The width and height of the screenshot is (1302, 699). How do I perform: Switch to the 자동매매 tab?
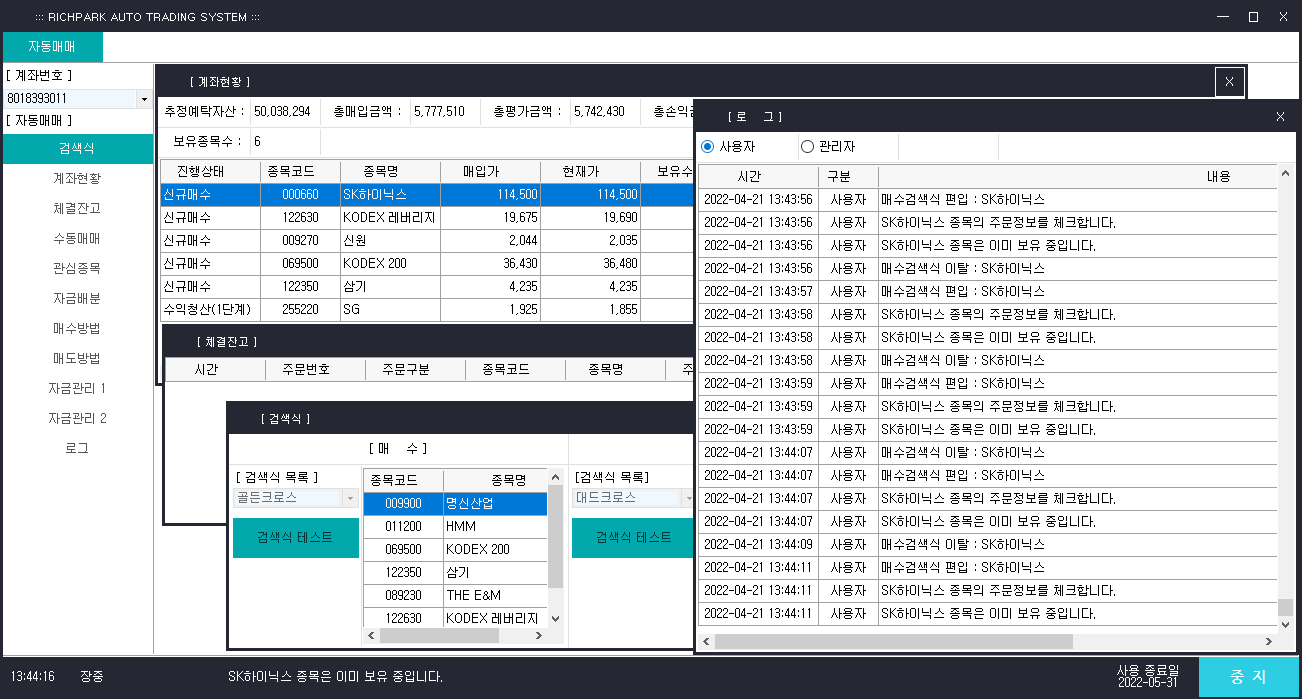point(52,46)
